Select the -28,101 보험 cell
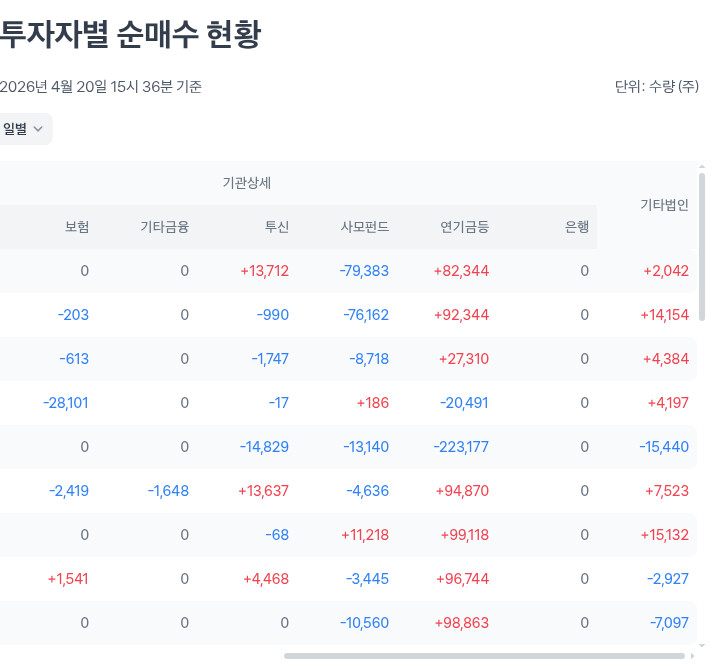This screenshot has height=666, width=723. pyautogui.click(x=66, y=403)
